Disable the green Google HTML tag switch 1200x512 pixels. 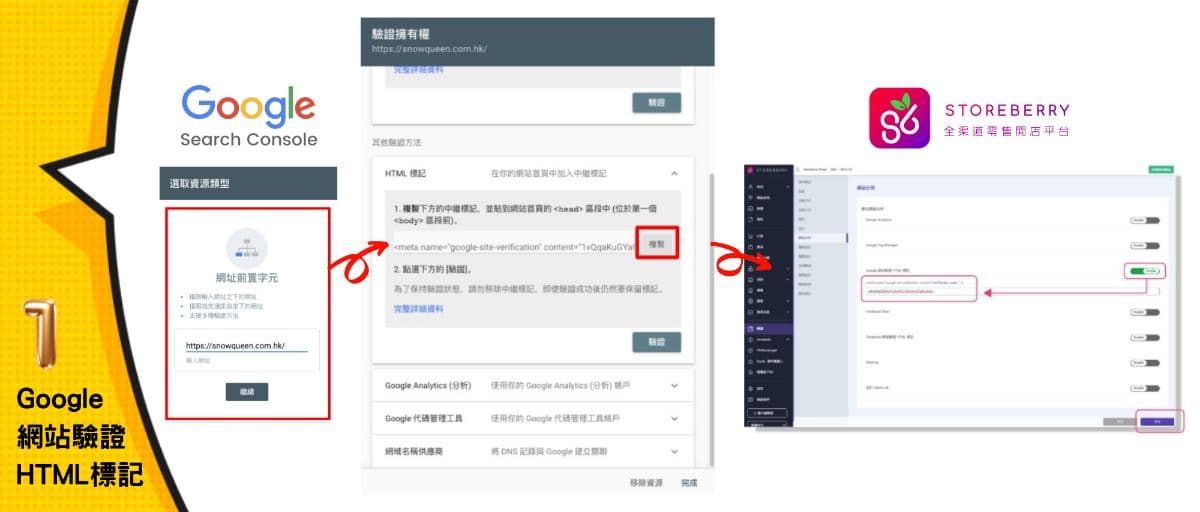(1146, 270)
